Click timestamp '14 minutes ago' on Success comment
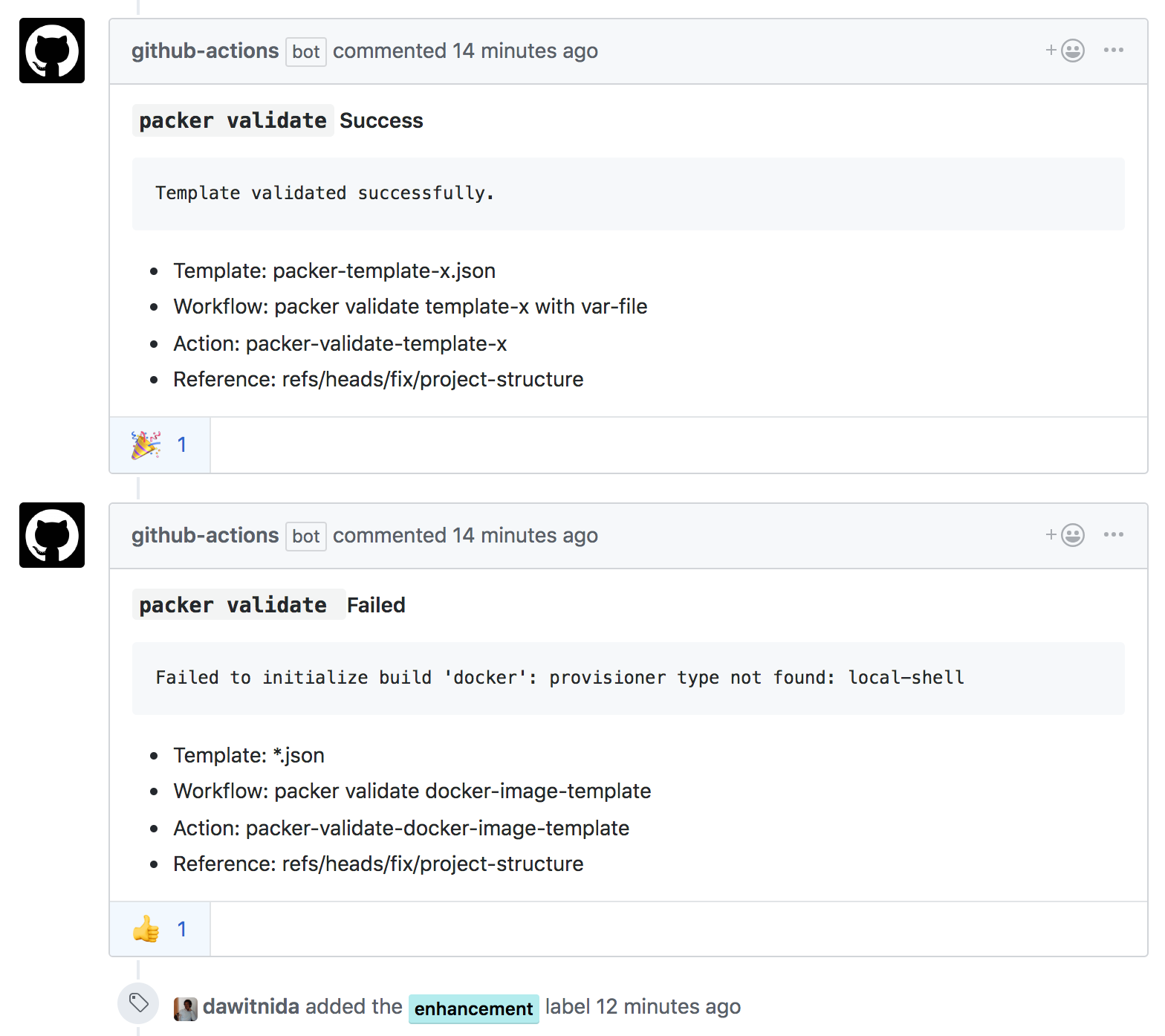The width and height of the screenshot is (1165, 1036). click(525, 51)
